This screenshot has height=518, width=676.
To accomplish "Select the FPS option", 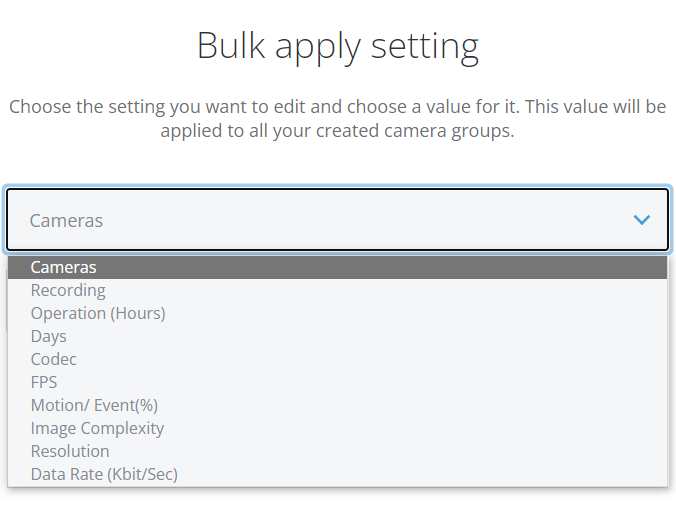I will pos(44,382).
